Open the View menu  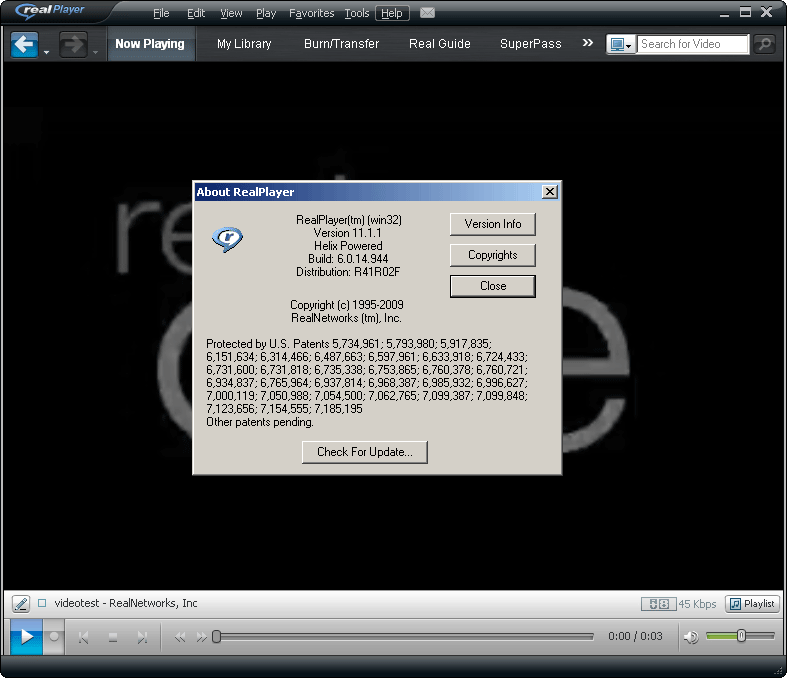point(231,13)
